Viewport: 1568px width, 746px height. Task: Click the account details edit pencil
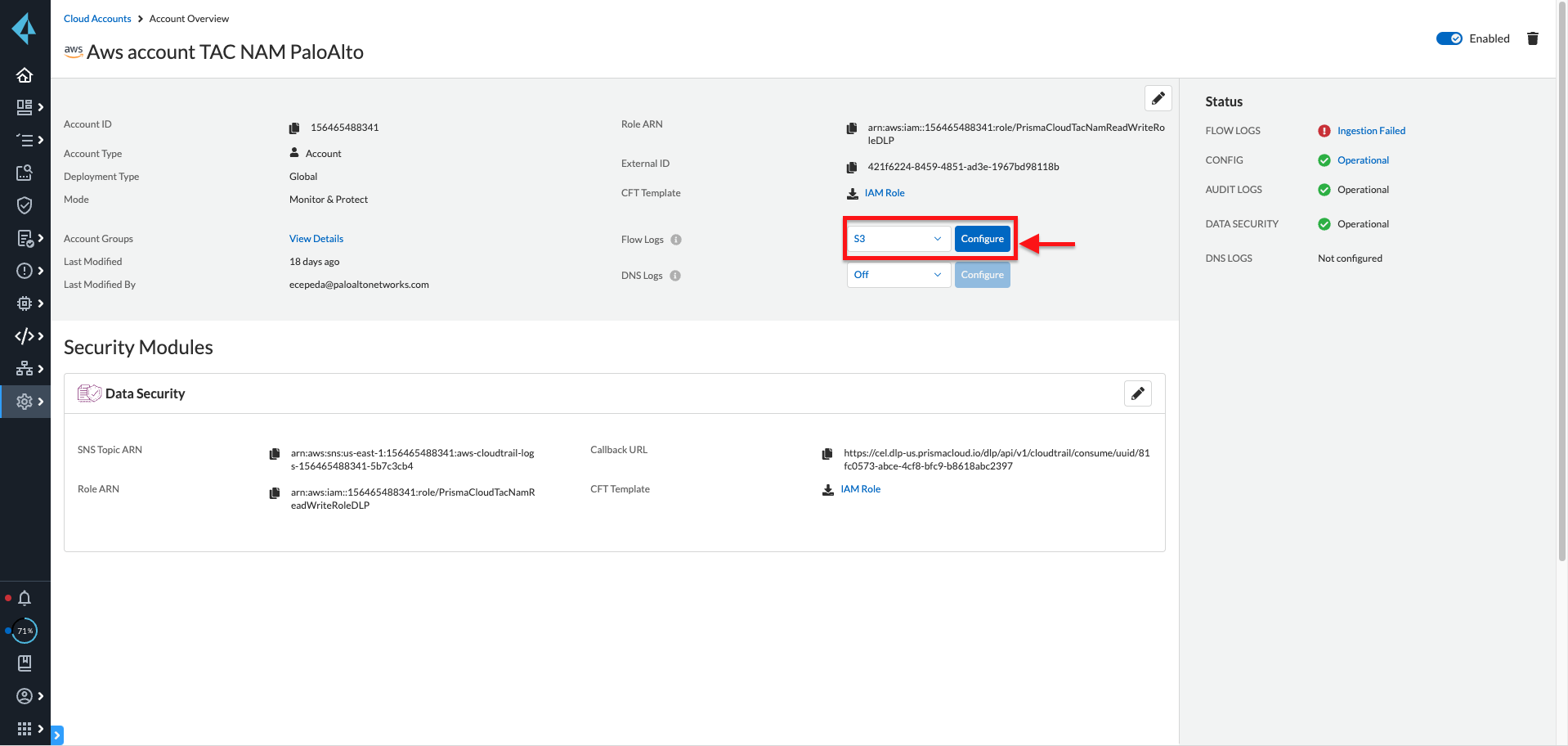[x=1158, y=98]
